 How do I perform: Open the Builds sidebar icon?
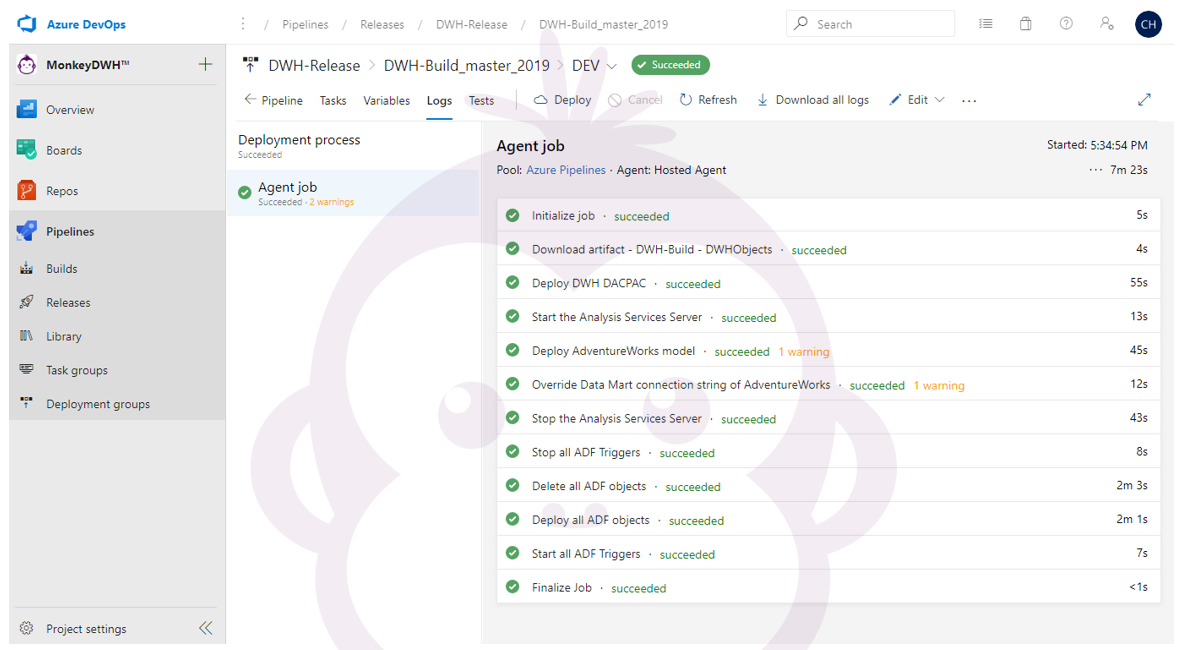26,268
